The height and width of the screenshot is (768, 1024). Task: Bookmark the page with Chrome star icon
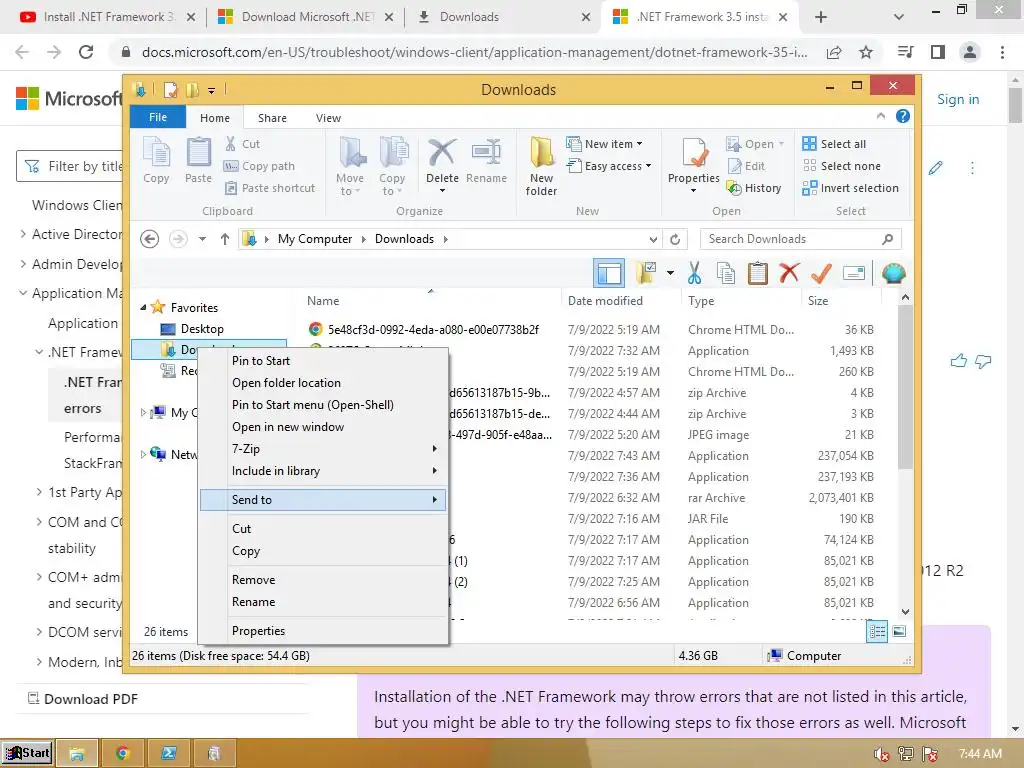pyautogui.click(x=866, y=52)
